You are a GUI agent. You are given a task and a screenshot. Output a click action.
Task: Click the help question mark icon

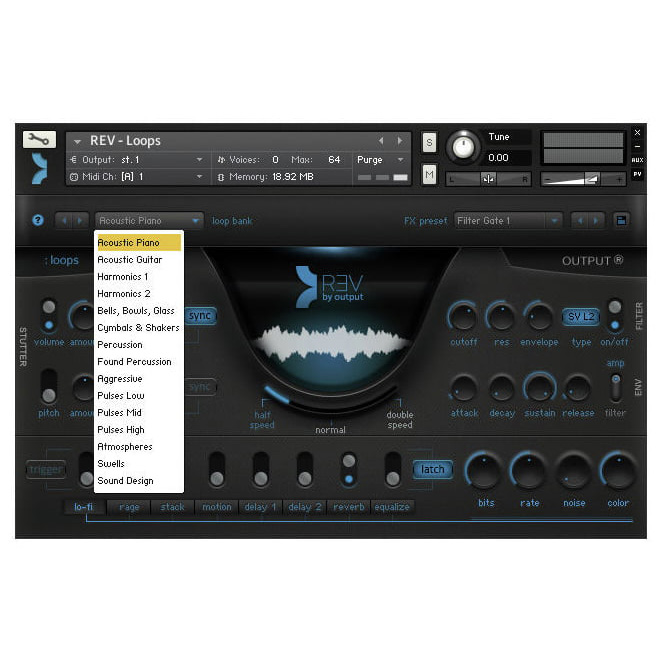(x=38, y=220)
